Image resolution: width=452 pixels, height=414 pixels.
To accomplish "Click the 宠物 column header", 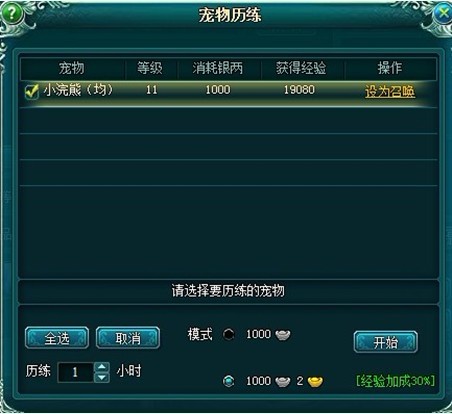I will 71,68.
